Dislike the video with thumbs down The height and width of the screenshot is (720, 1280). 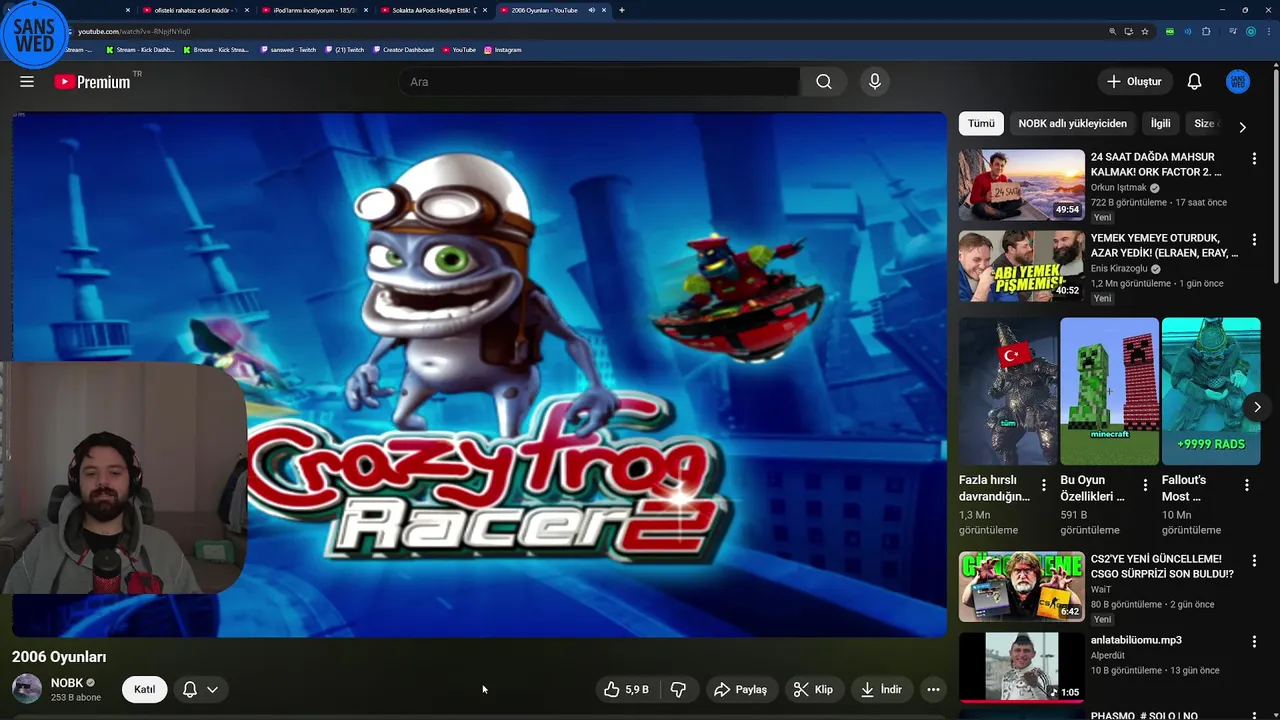click(678, 690)
